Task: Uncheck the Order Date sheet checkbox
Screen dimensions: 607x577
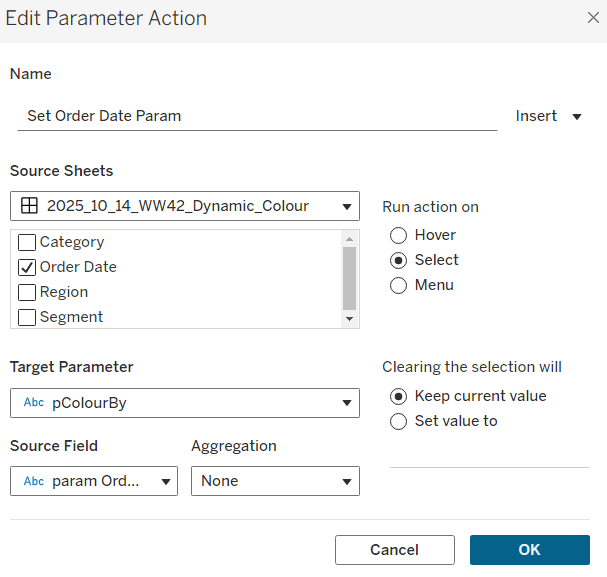Action: point(28,267)
